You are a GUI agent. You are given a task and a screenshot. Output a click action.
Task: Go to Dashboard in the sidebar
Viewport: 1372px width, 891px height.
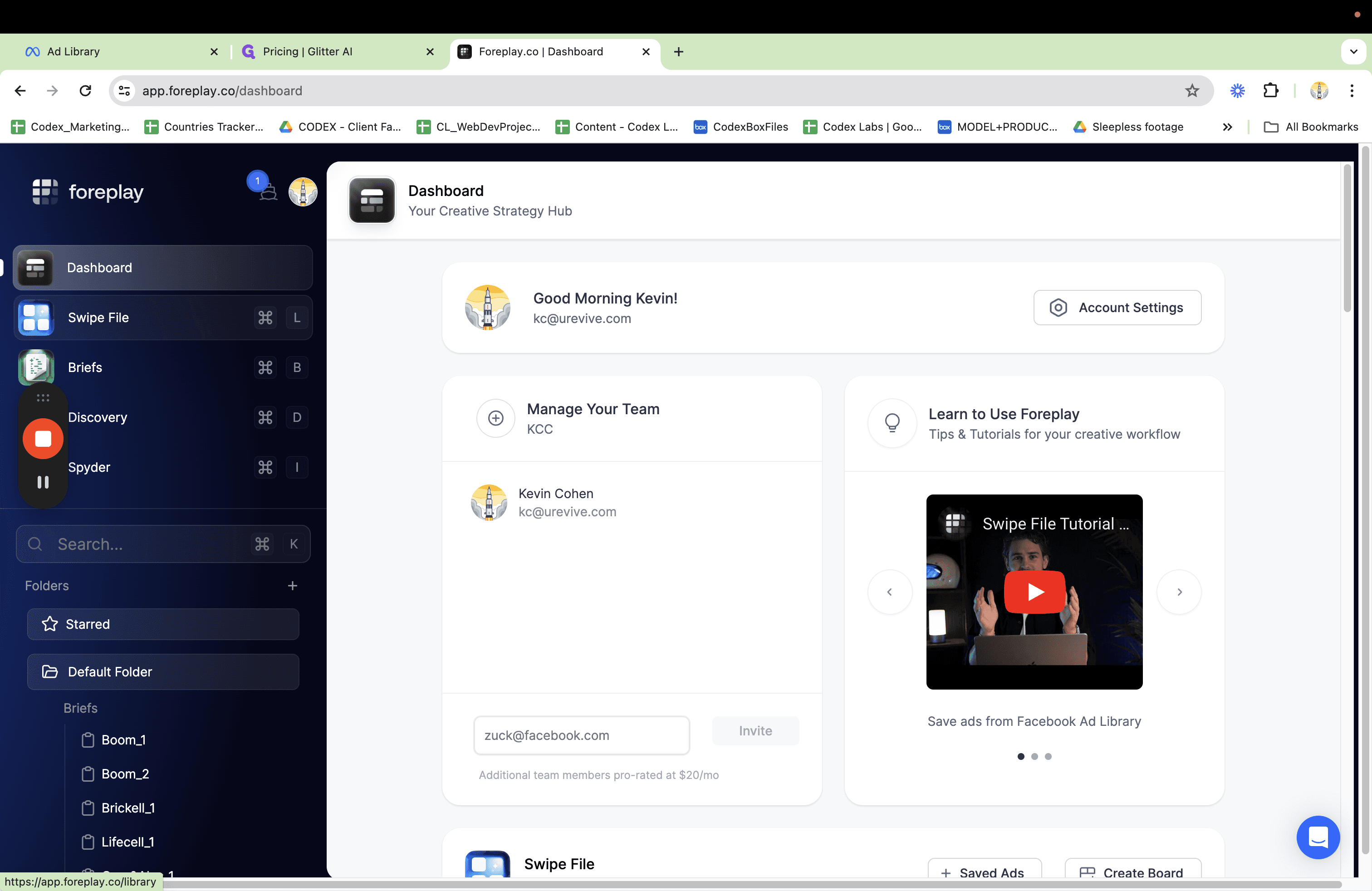(x=163, y=267)
